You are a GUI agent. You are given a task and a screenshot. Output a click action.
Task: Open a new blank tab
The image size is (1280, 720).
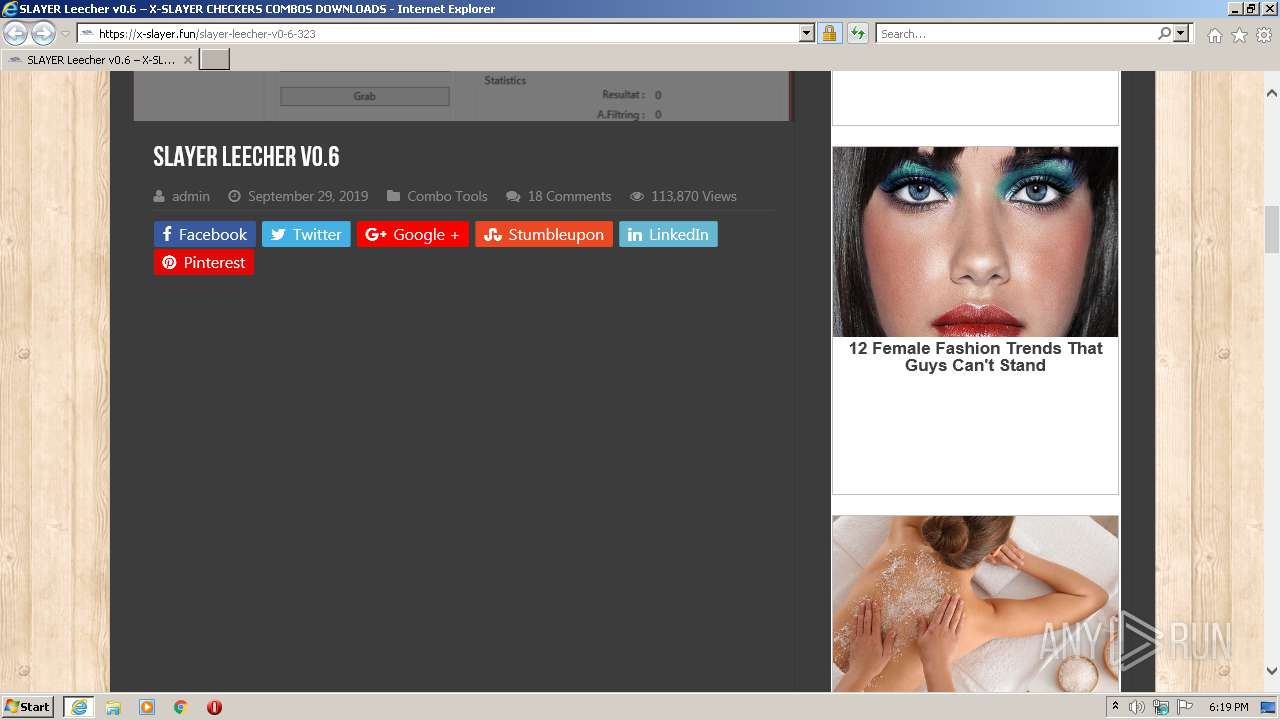[214, 60]
